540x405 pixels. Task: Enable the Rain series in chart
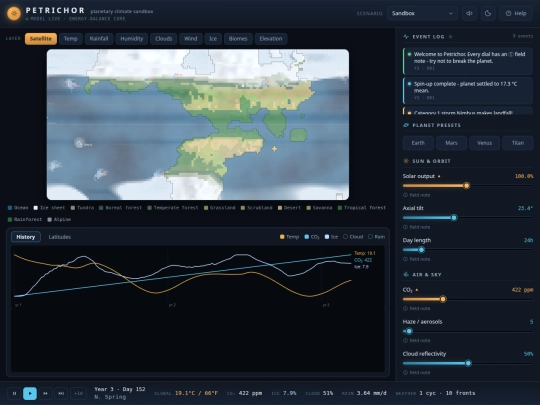376,237
